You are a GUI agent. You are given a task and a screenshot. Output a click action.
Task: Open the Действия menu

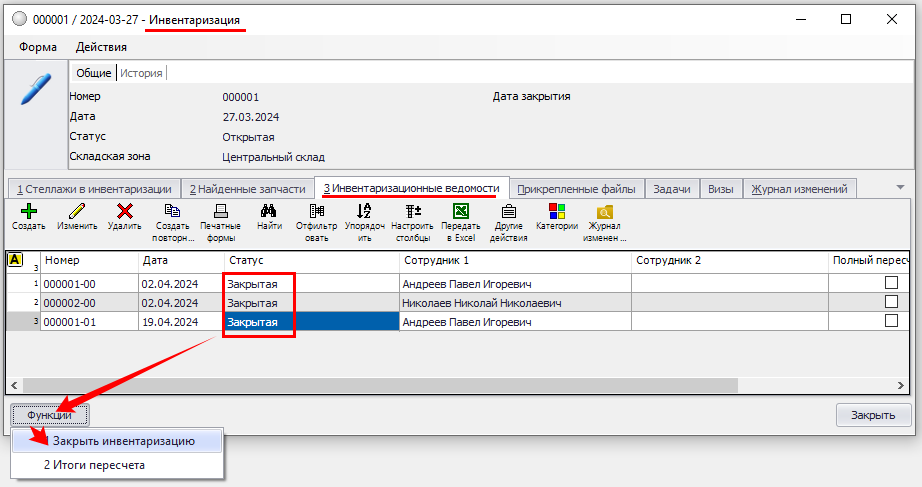101,47
